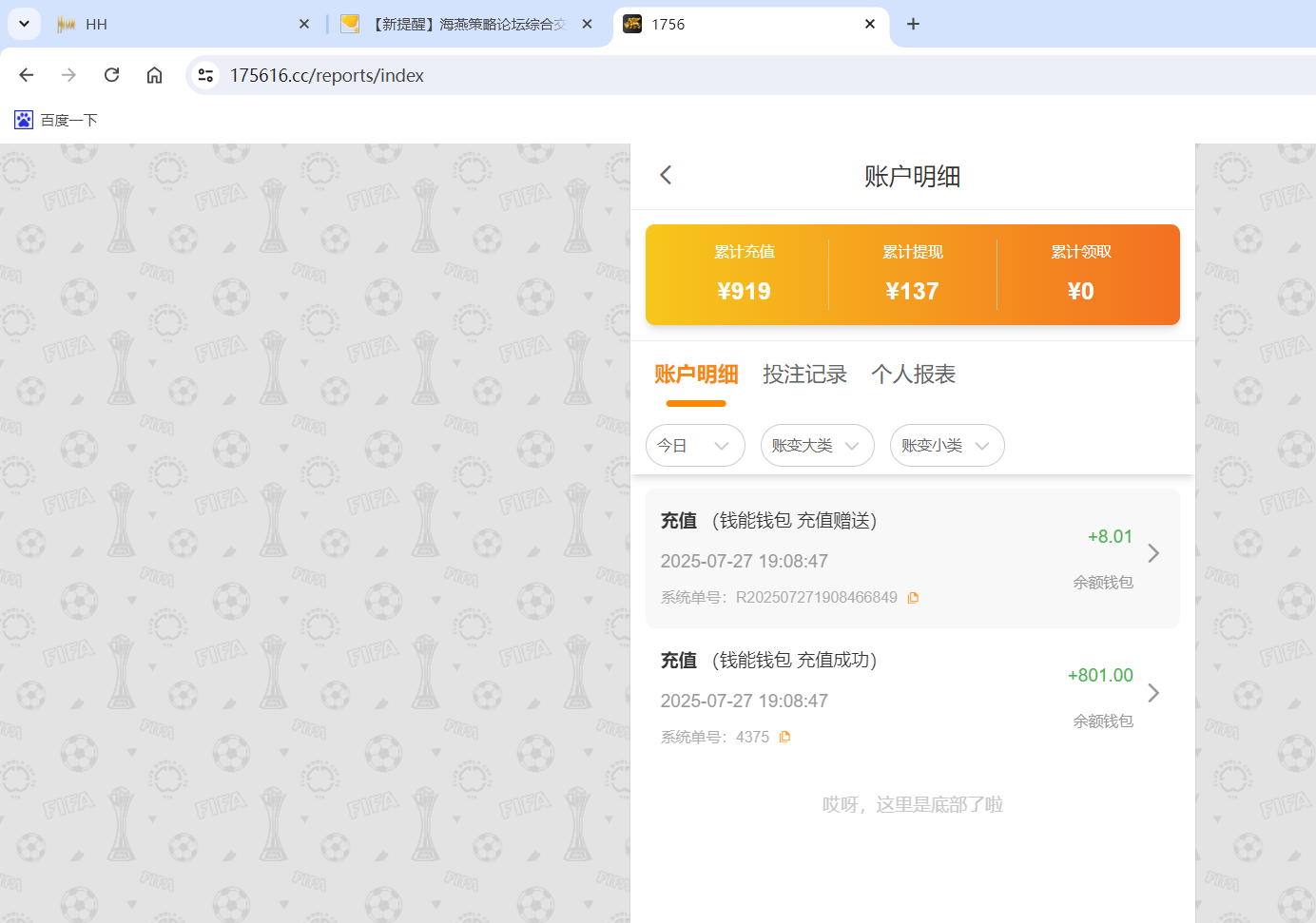Expand details of the +8.01 充值 record

pyautogui.click(x=1153, y=552)
